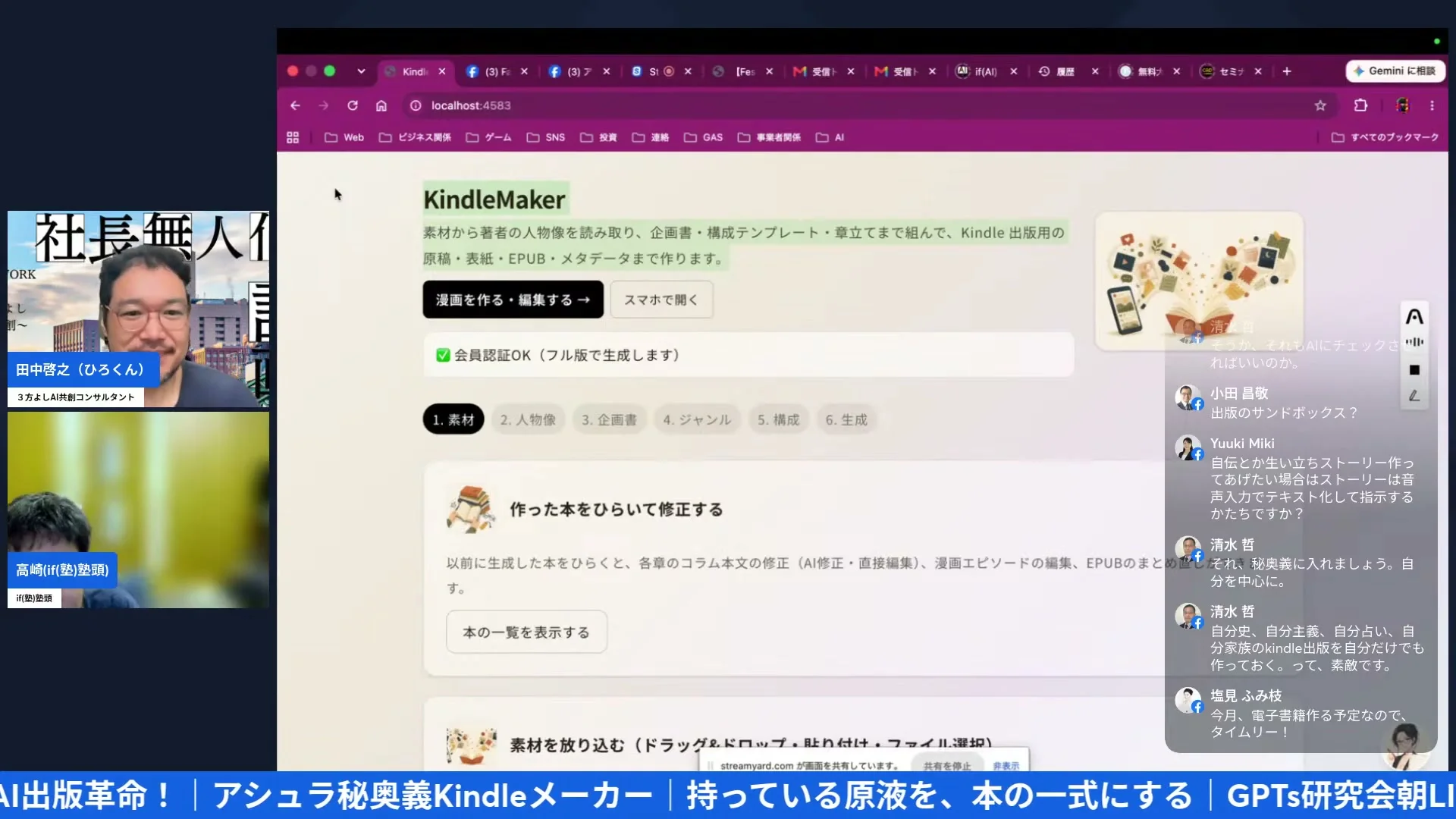Open the 連絡 bookmarks folder
The height and width of the screenshot is (819, 1456).
point(651,137)
